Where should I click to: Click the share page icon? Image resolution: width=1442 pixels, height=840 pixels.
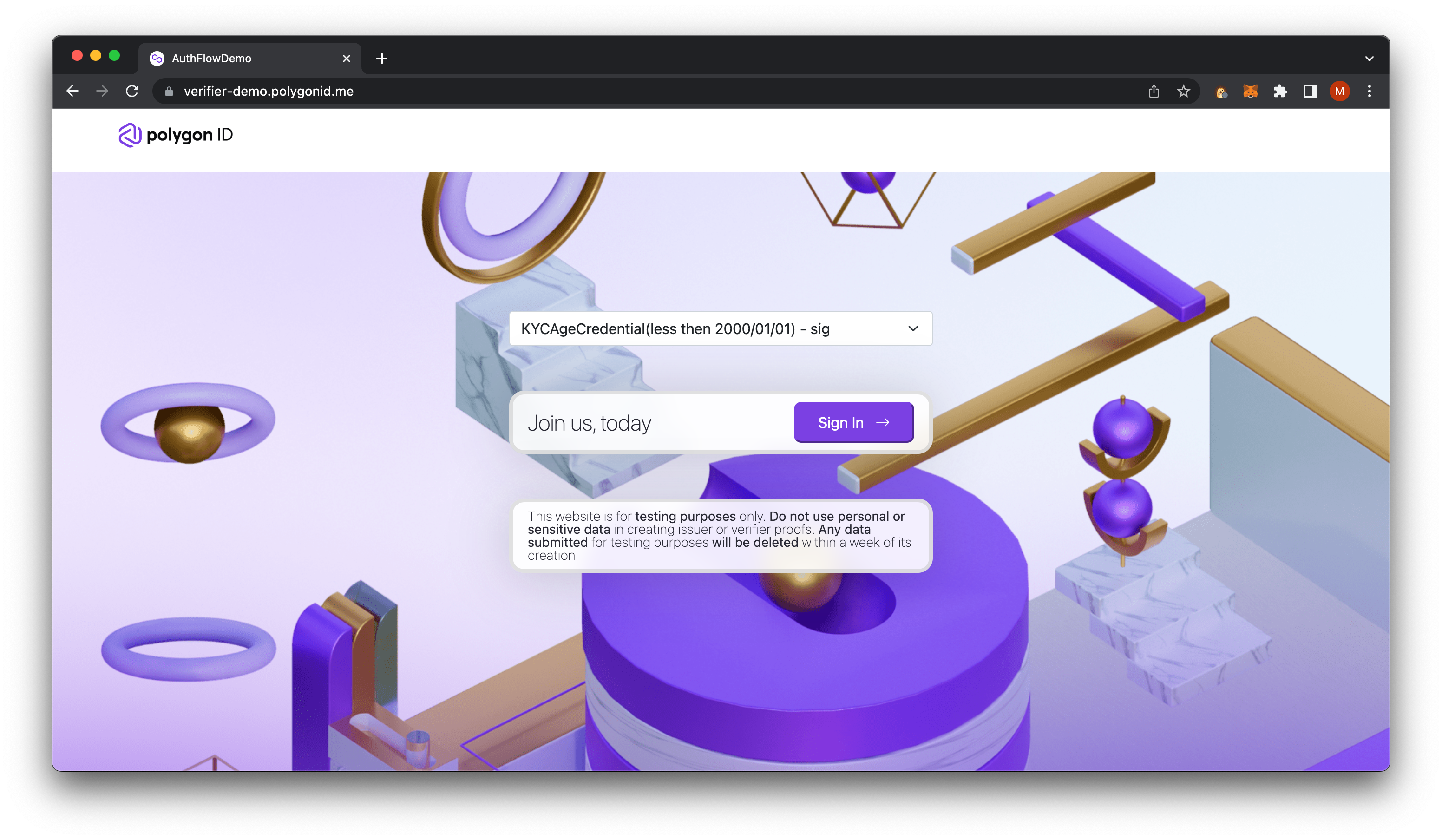1154,91
